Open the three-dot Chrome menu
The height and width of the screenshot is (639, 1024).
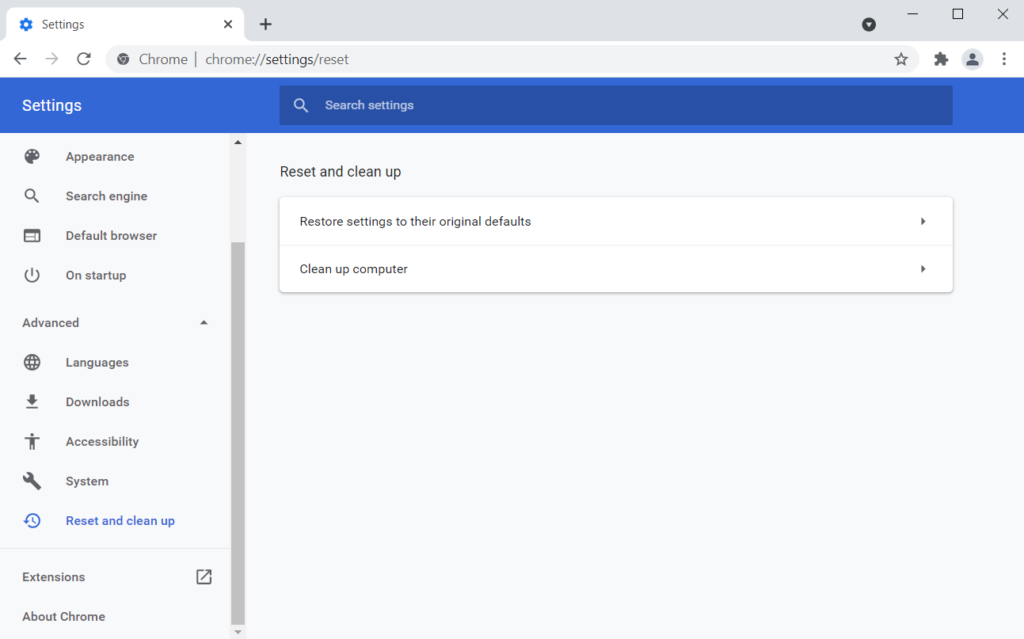click(x=1004, y=59)
